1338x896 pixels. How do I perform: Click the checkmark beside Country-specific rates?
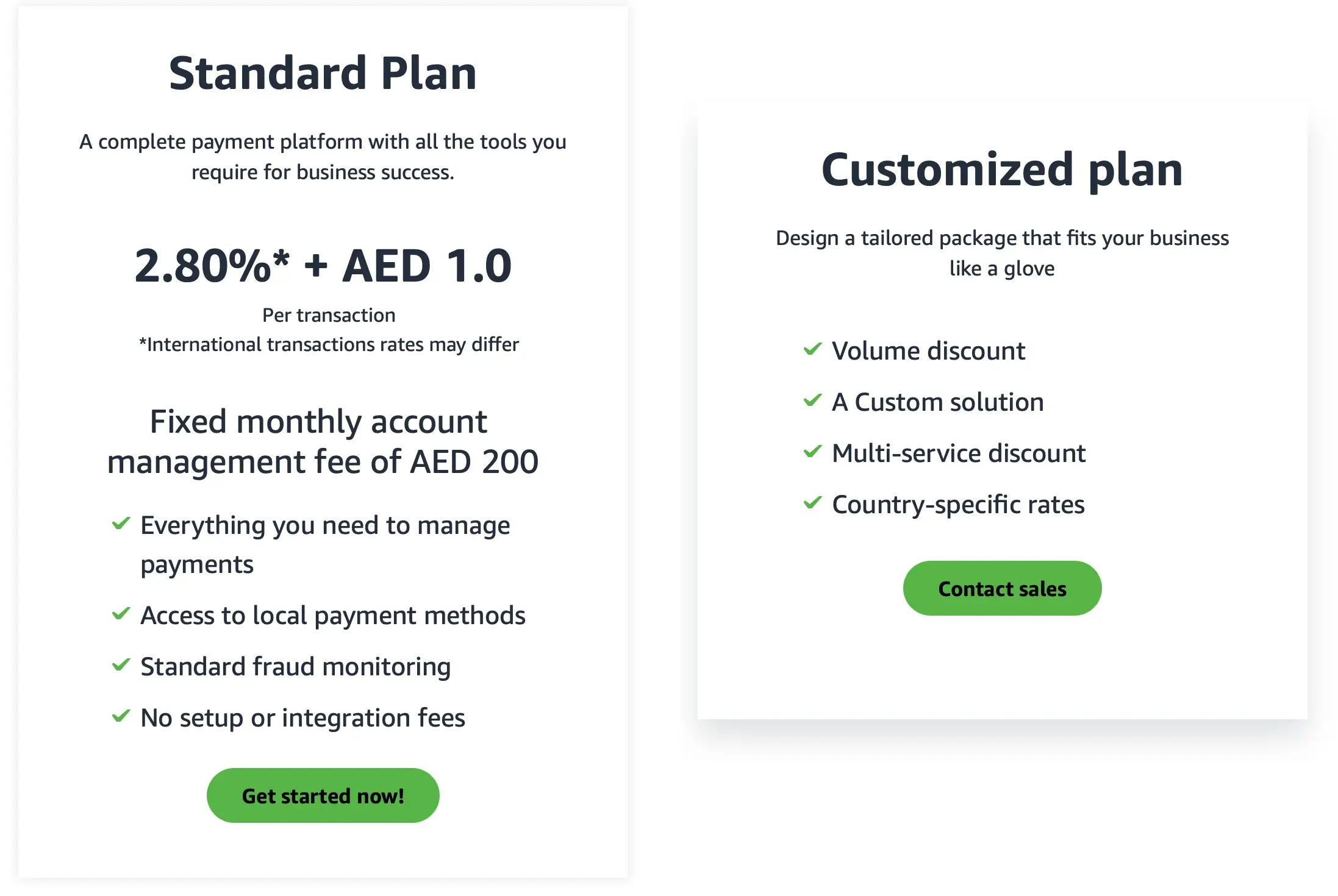click(x=813, y=503)
